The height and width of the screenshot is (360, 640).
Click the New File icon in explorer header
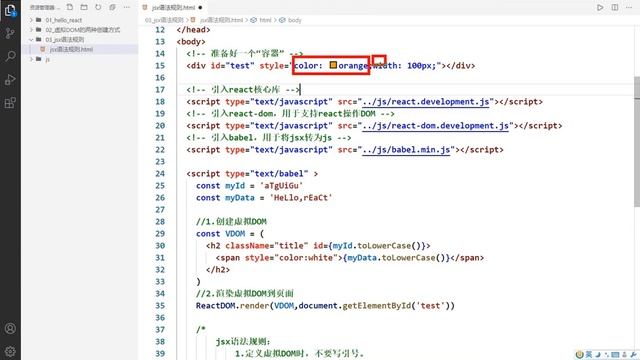pos(70,7)
